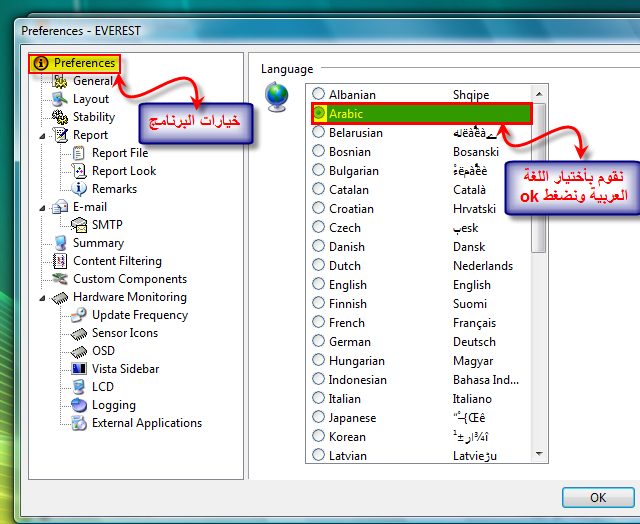Open the Layout settings page
Viewport: 640px width, 524px height.
coord(91,99)
